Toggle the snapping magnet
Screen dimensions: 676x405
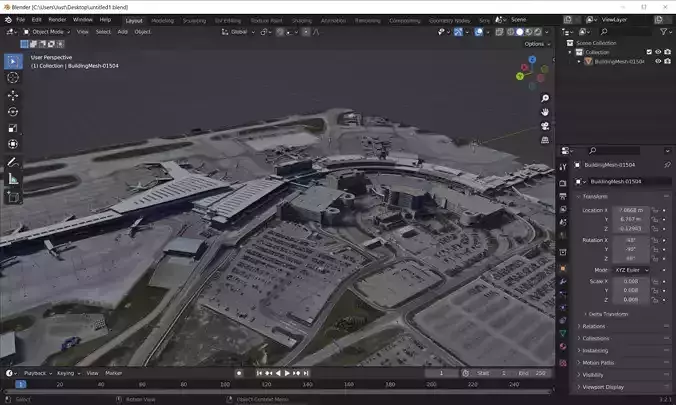tap(280, 32)
